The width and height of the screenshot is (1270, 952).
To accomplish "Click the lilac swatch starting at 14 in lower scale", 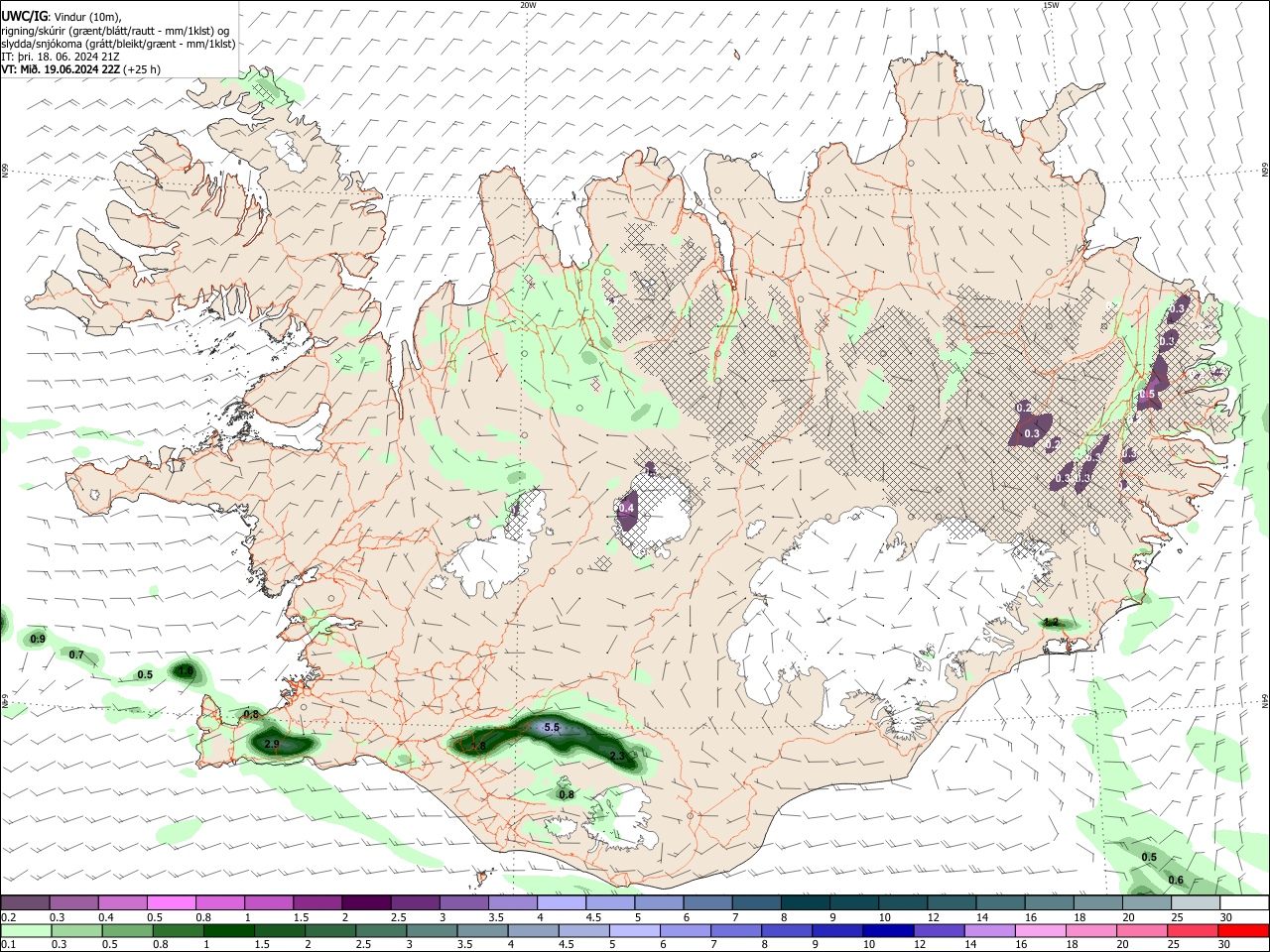I will (x=988, y=930).
